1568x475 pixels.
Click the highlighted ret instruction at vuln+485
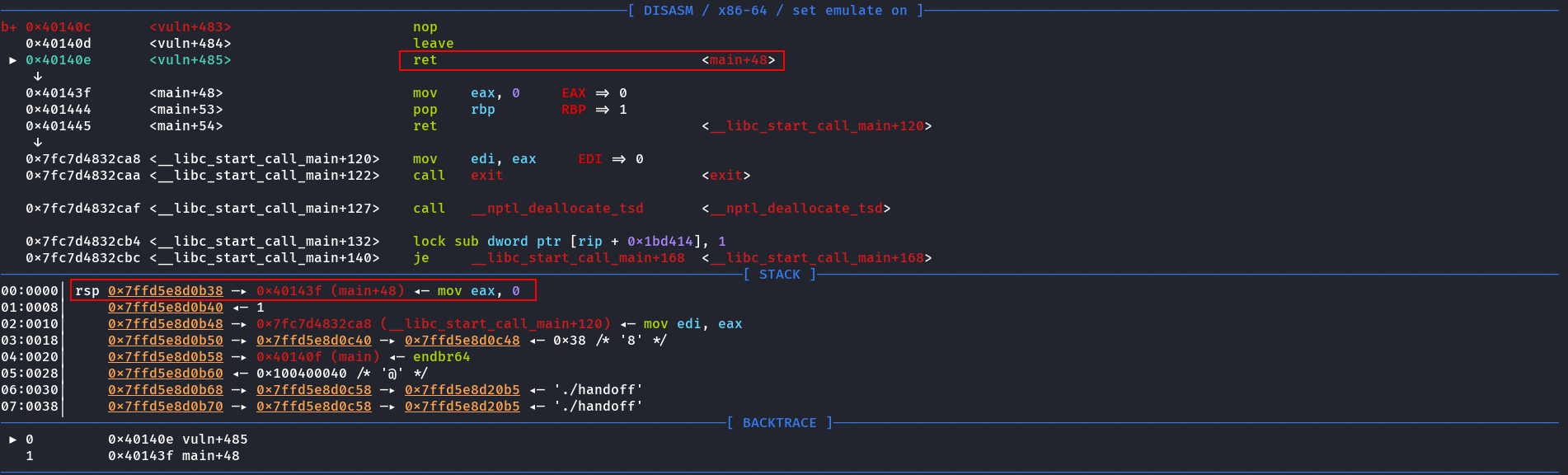point(425,60)
